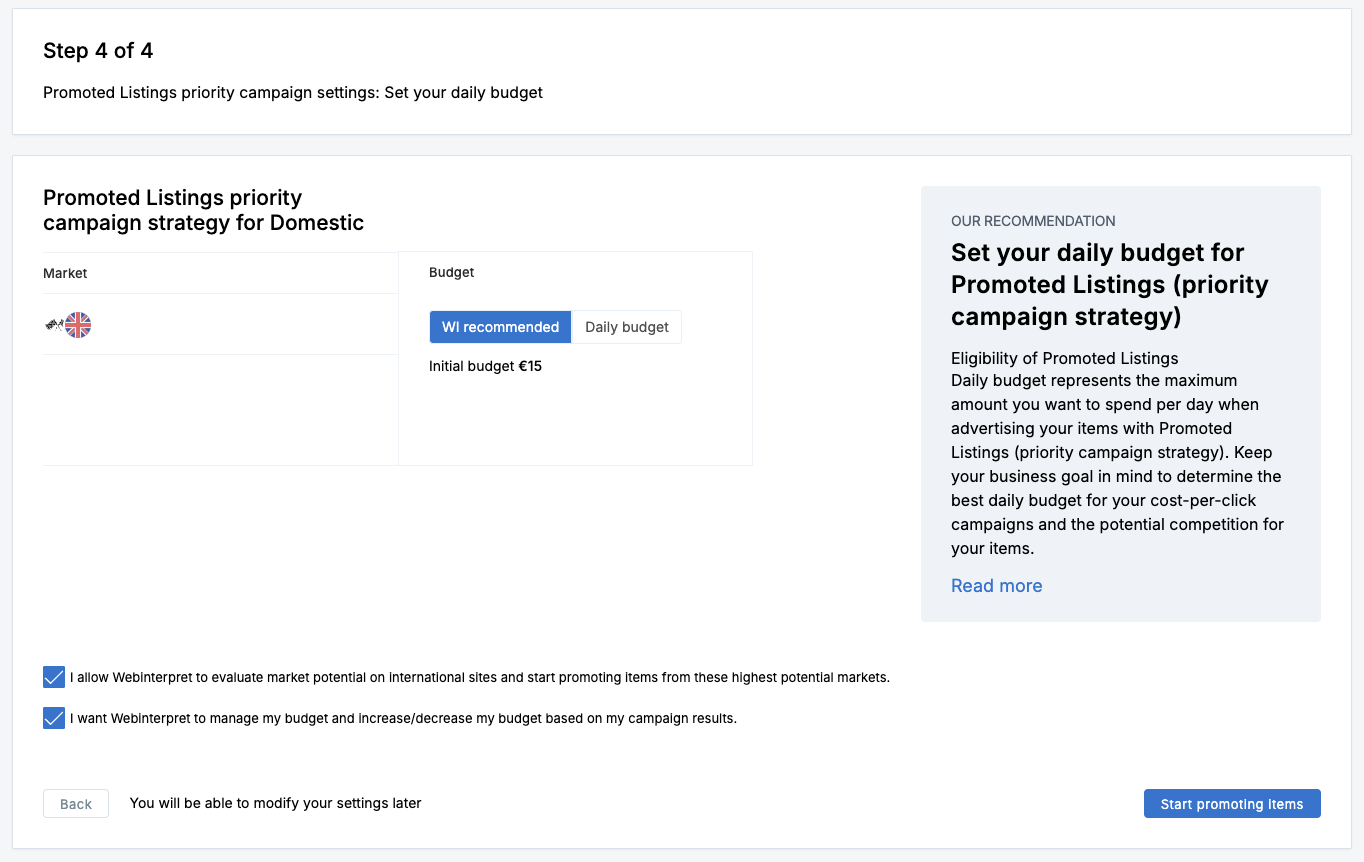The width and height of the screenshot is (1364, 862).
Task: Click the 'I allow Webinterpret to evaluate' label
Action: [480, 677]
